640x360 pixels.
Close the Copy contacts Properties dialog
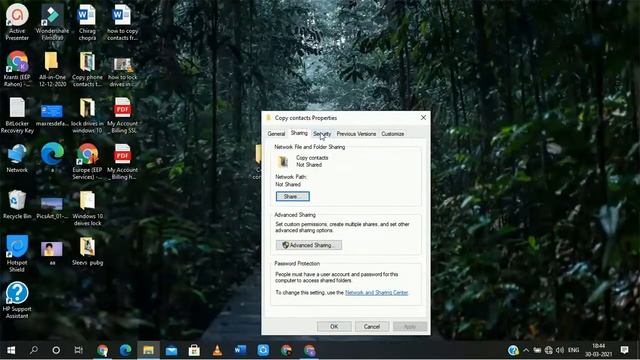[423, 118]
